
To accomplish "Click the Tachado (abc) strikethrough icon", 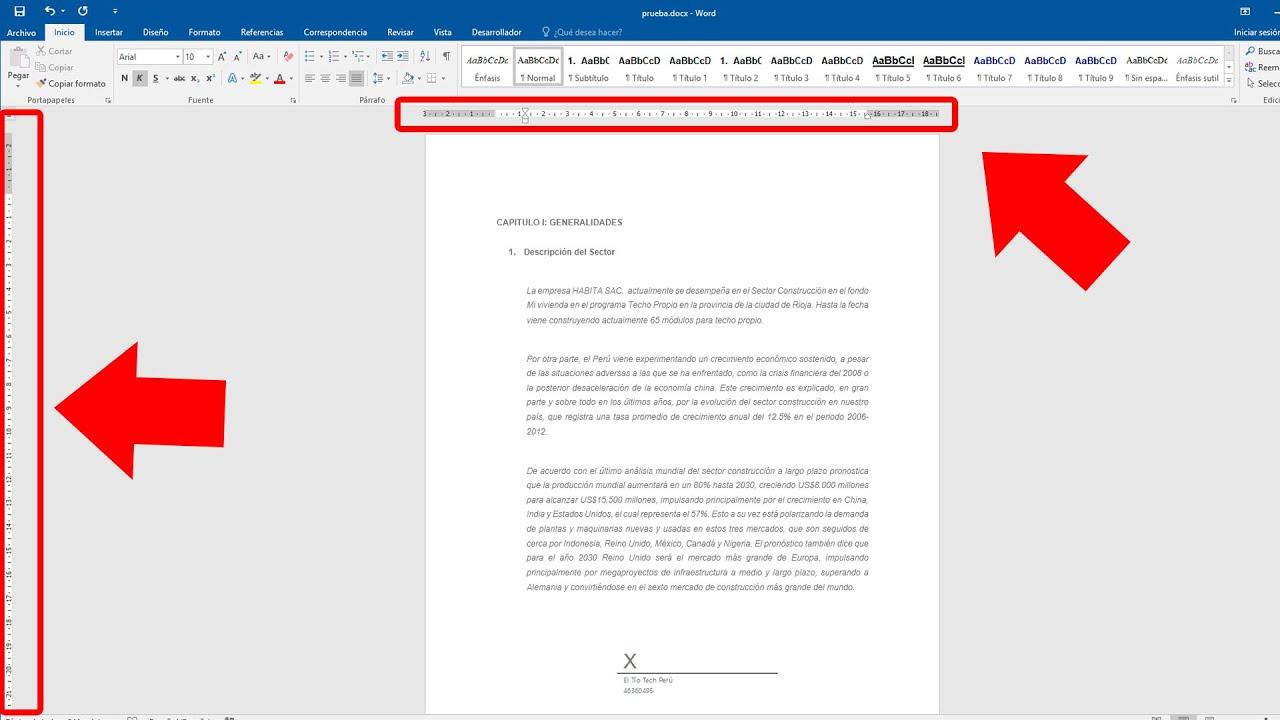I will point(179,77).
